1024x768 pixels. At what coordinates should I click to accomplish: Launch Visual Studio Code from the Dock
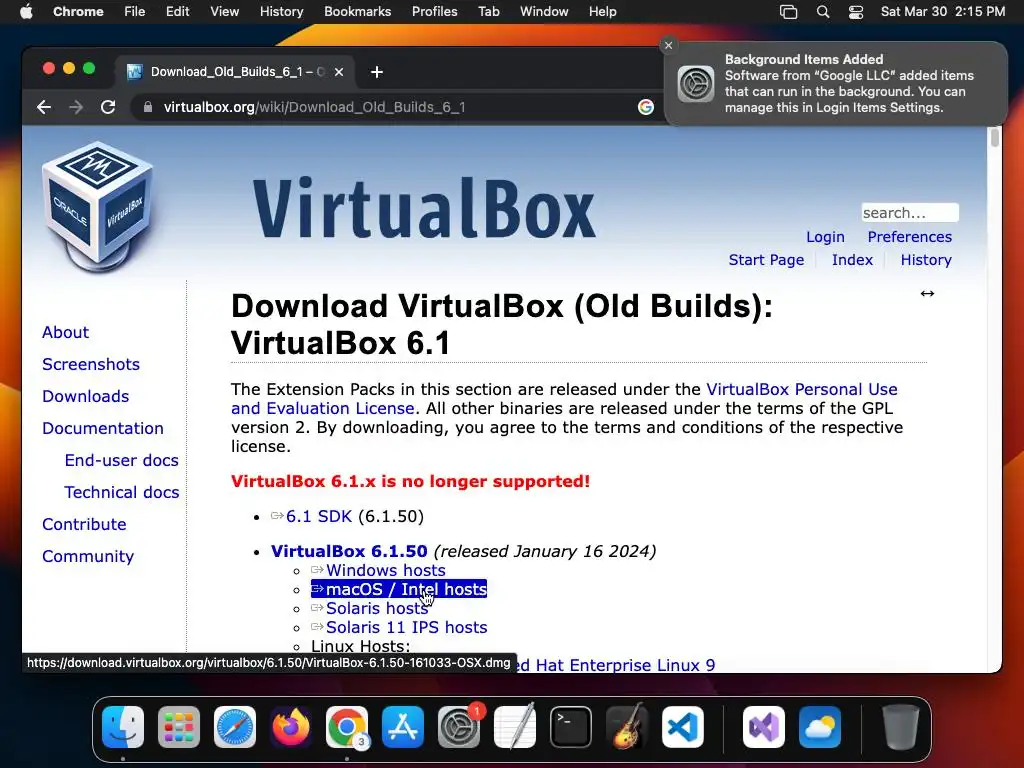click(683, 727)
